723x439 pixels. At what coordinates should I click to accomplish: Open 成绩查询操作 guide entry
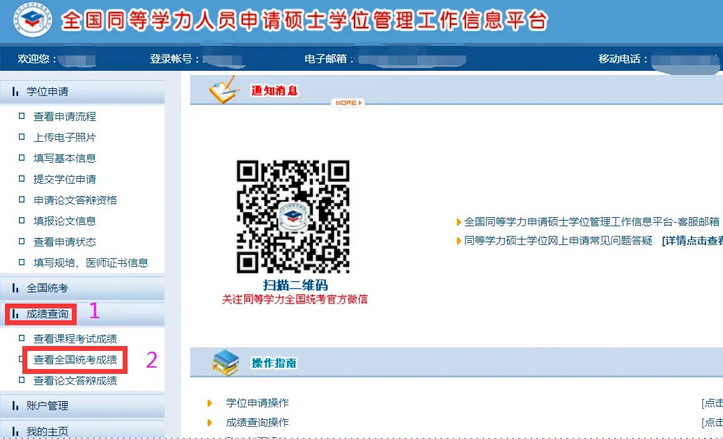point(257,422)
